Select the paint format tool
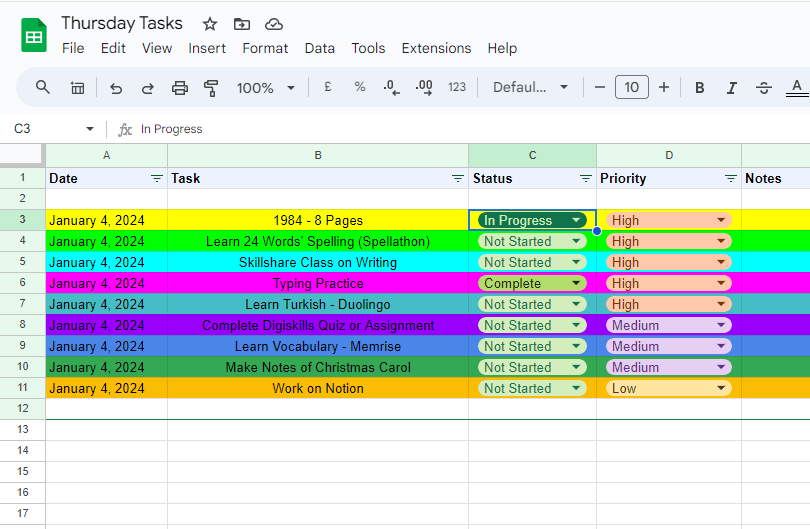Viewport: 810px width, 529px height. [211, 88]
